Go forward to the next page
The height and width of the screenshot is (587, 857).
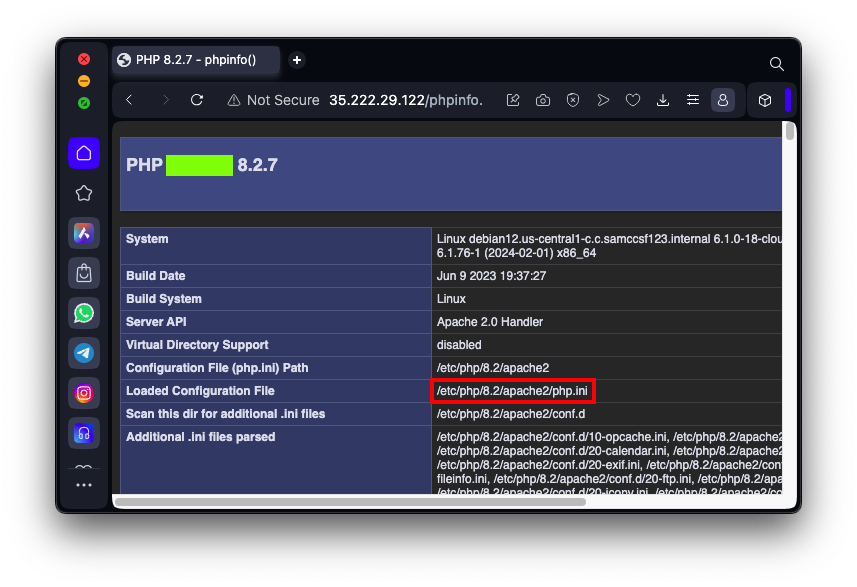[165, 100]
